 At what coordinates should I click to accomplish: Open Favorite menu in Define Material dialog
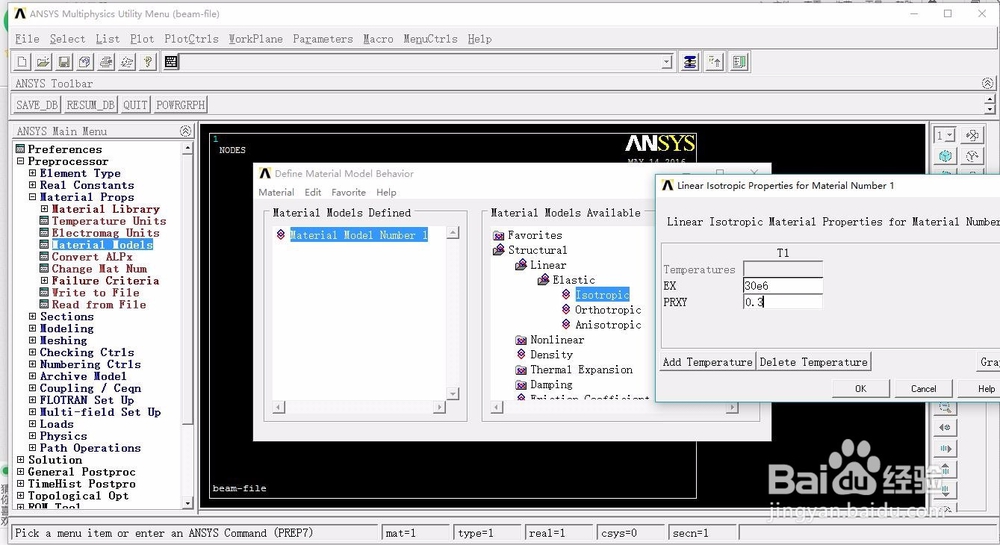pos(349,193)
